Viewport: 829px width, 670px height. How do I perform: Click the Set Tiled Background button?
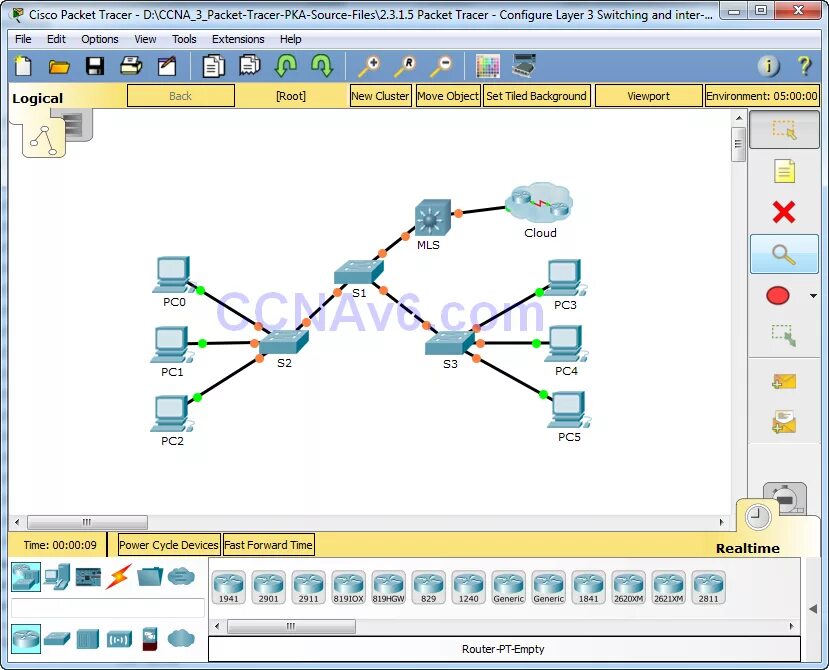coord(536,96)
